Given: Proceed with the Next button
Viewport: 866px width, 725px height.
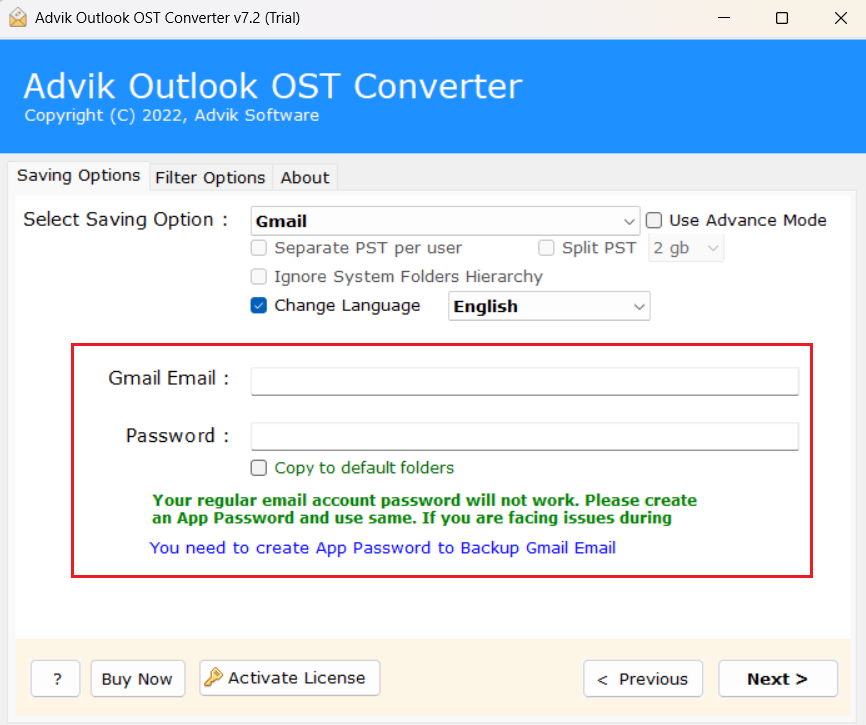Looking at the screenshot, I should [778, 678].
